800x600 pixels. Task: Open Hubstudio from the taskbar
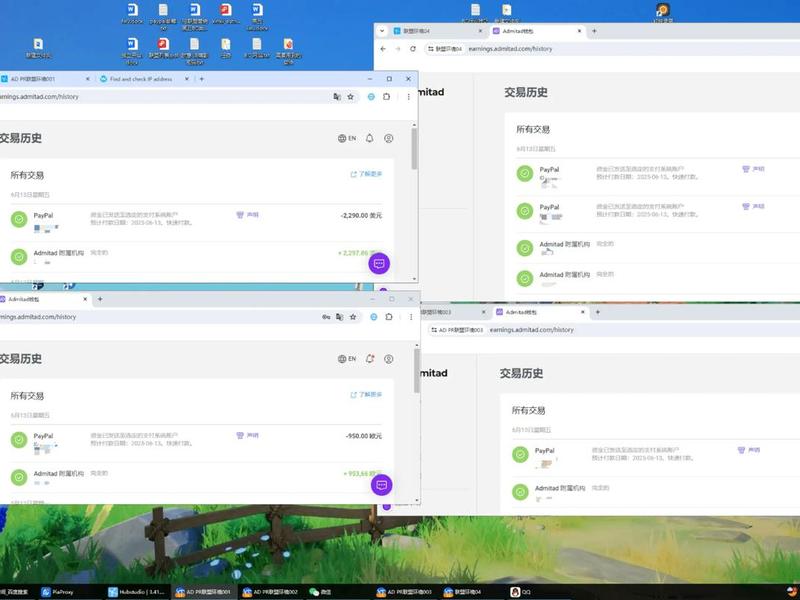pyautogui.click(x=136, y=592)
